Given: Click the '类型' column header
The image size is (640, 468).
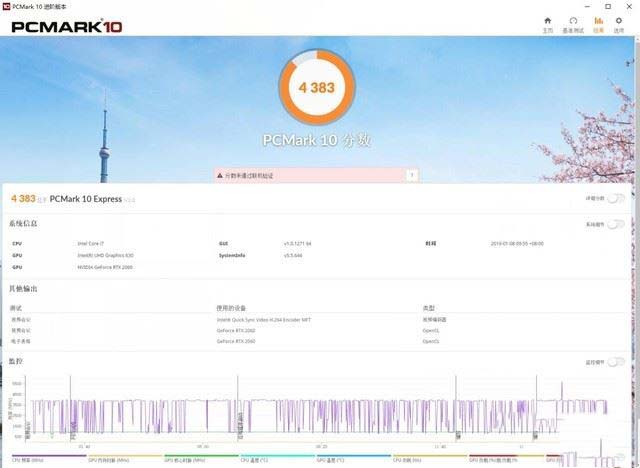Looking at the screenshot, I should [x=429, y=308].
